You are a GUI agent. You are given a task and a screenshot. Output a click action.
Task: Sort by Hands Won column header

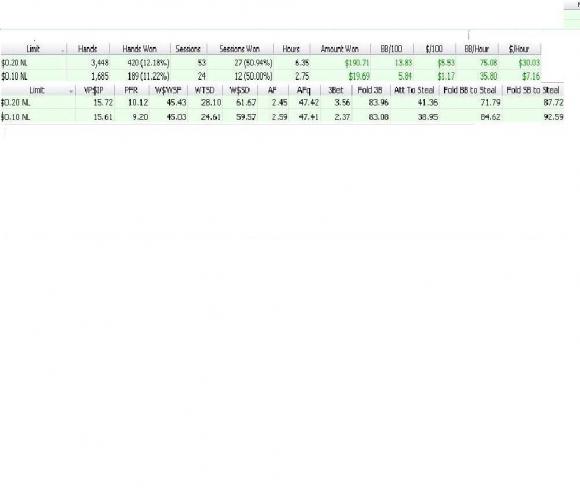tap(139, 49)
